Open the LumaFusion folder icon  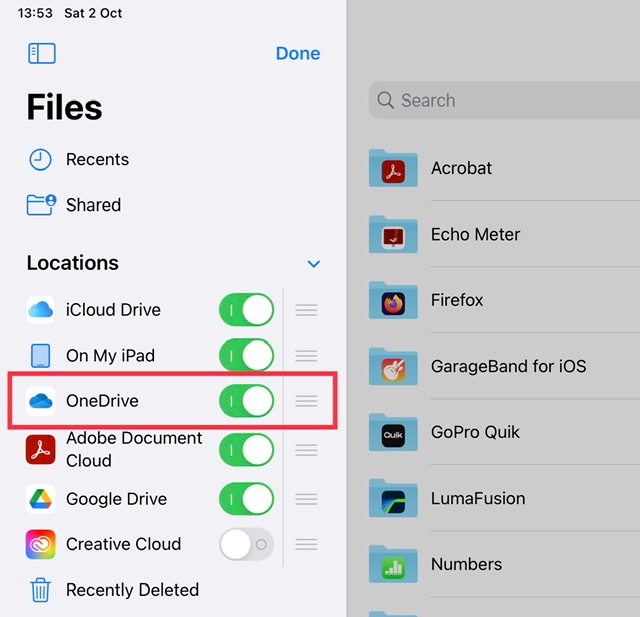click(x=393, y=499)
